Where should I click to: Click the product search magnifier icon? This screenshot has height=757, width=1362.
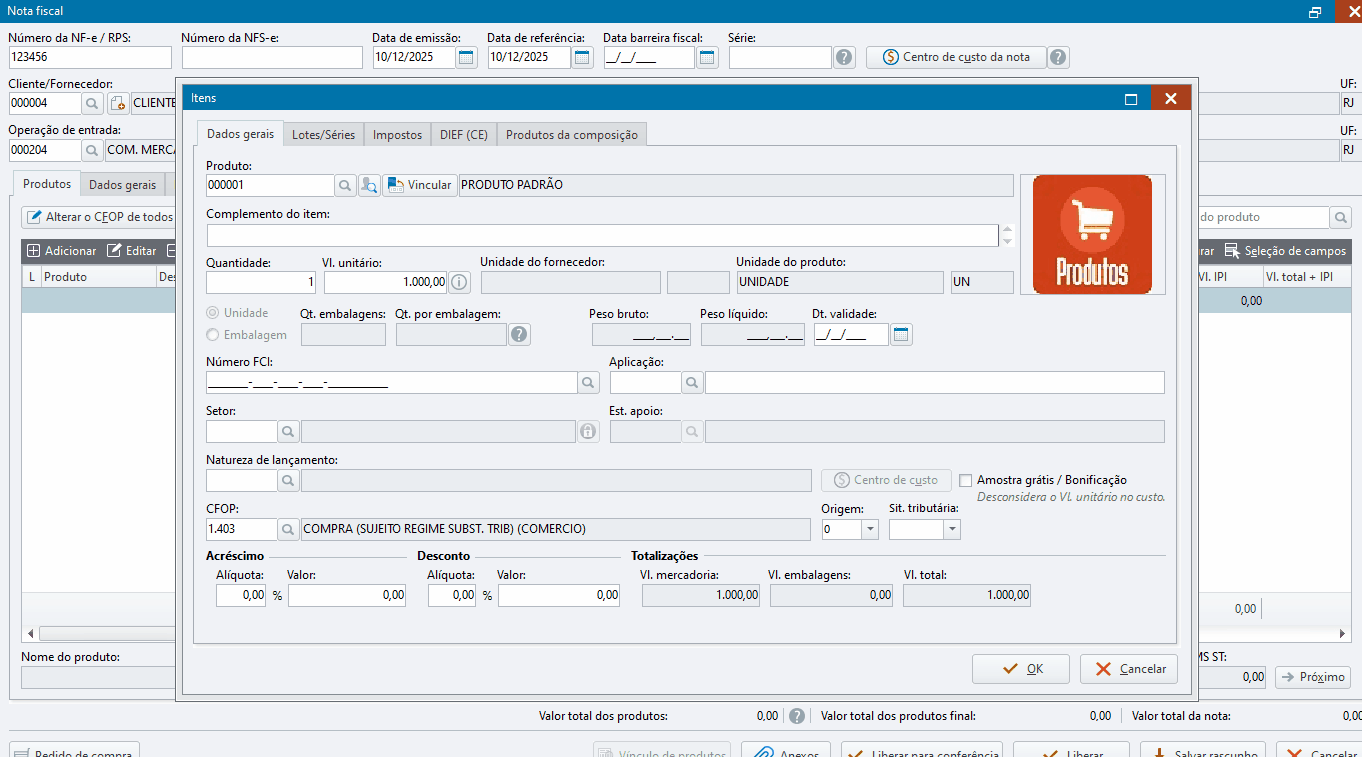click(345, 185)
